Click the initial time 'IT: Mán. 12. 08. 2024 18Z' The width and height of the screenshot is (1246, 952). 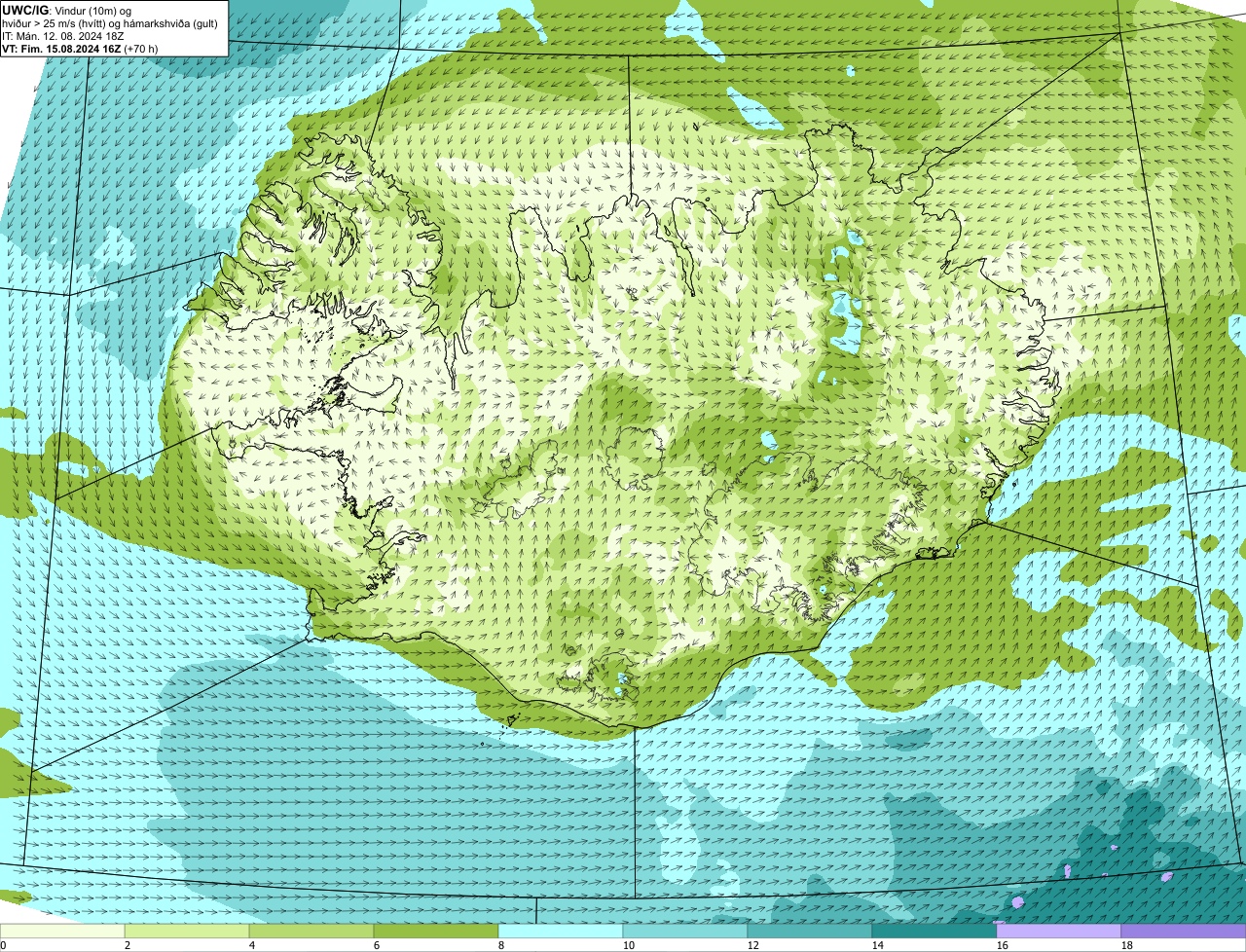point(62,35)
